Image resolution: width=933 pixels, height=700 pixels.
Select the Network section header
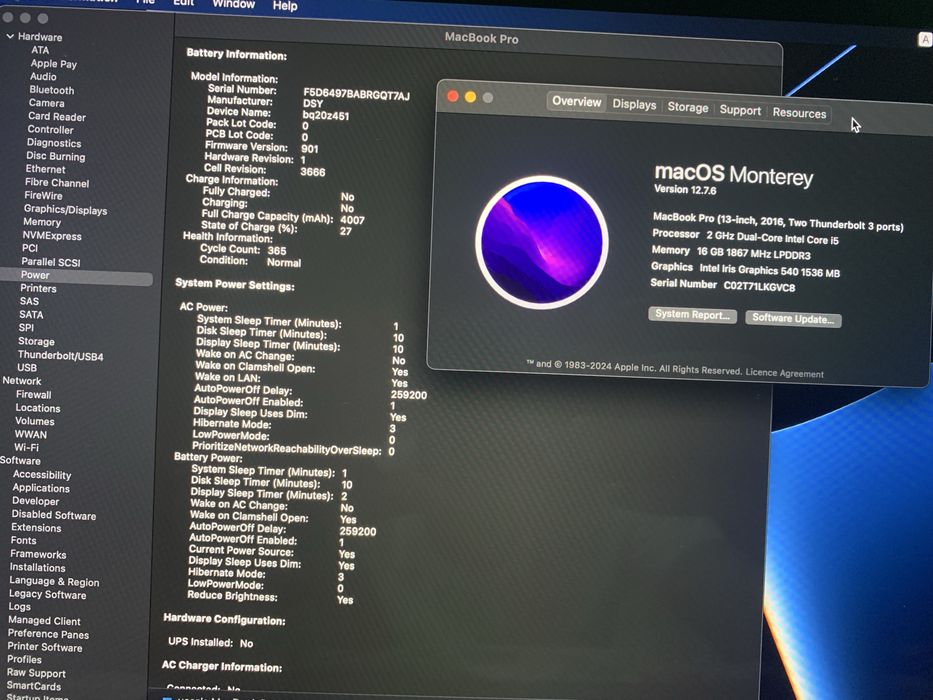pos(22,381)
